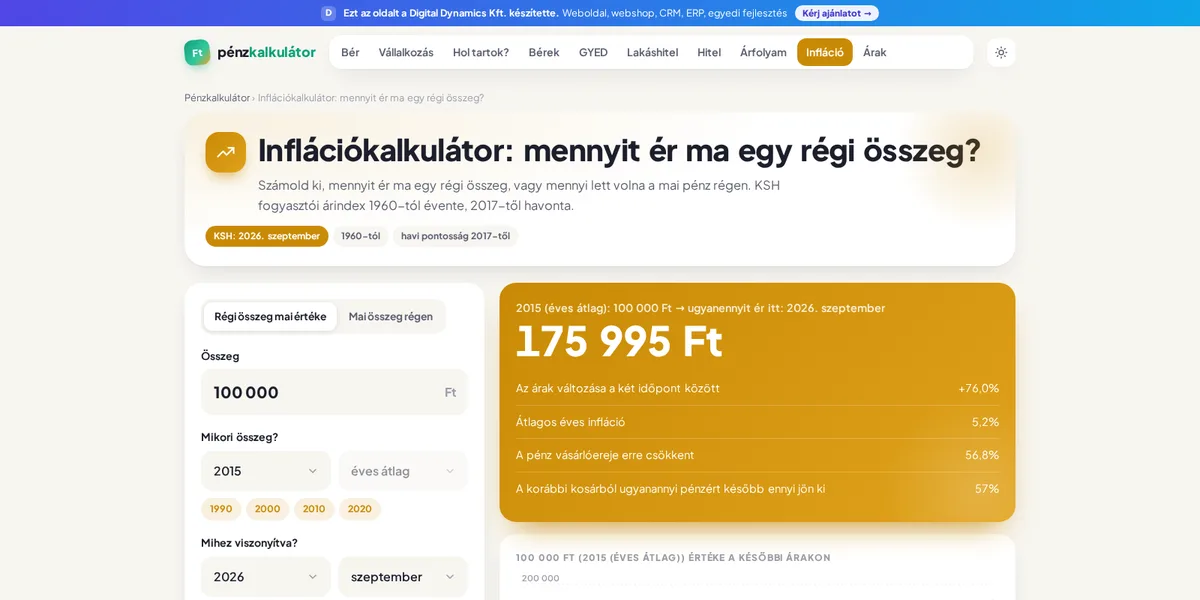The height and width of the screenshot is (600, 1200).
Task: Select the Infláció menu item
Action: [x=825, y=53]
